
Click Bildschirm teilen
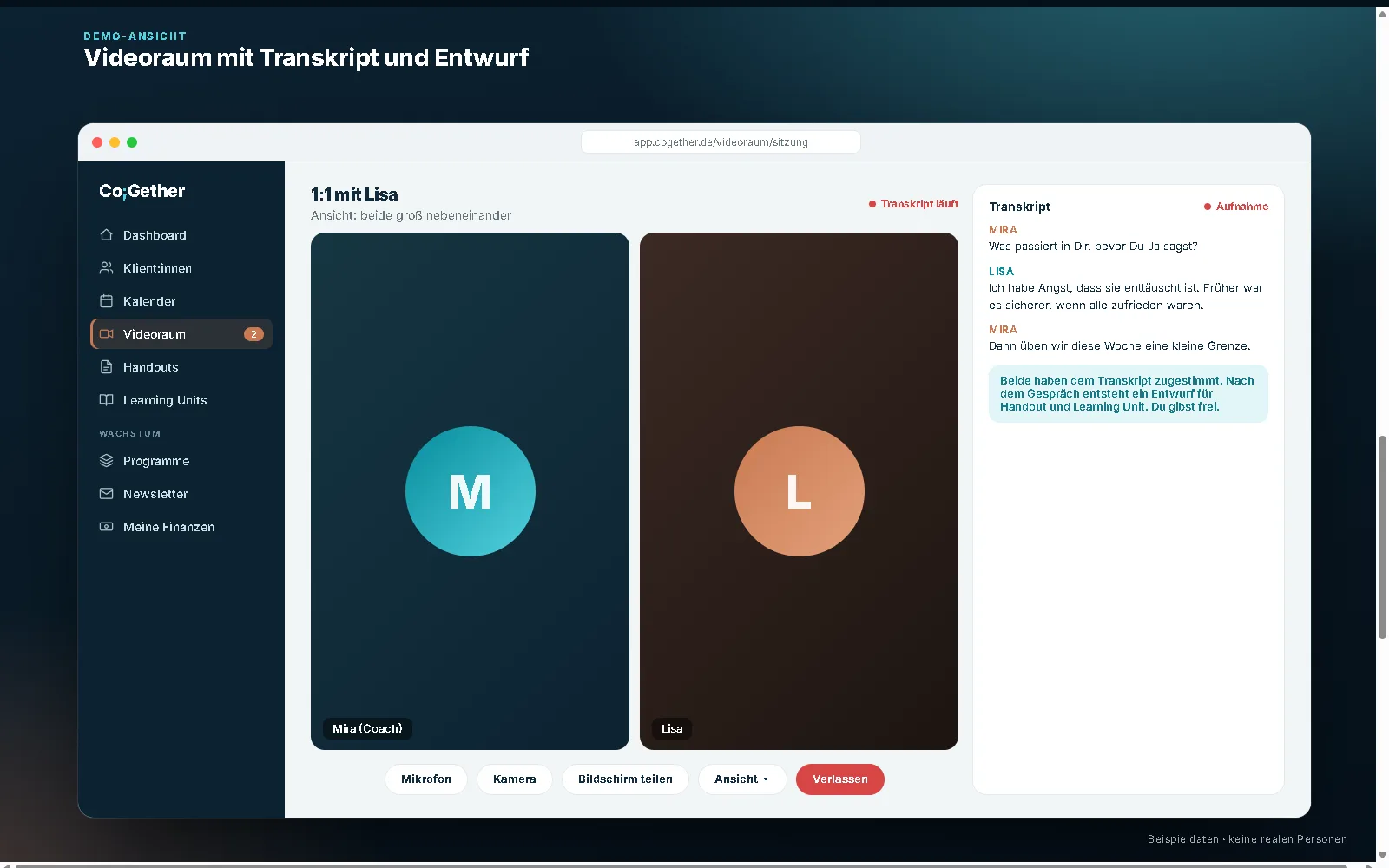pos(625,779)
